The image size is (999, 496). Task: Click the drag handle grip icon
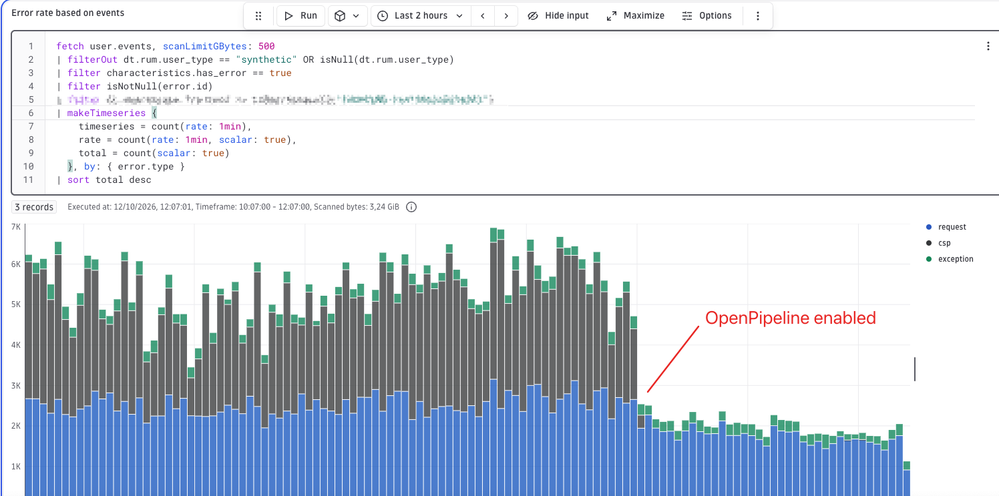(258, 16)
